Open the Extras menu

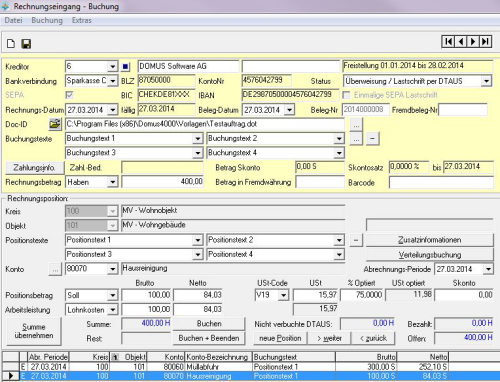(x=82, y=20)
